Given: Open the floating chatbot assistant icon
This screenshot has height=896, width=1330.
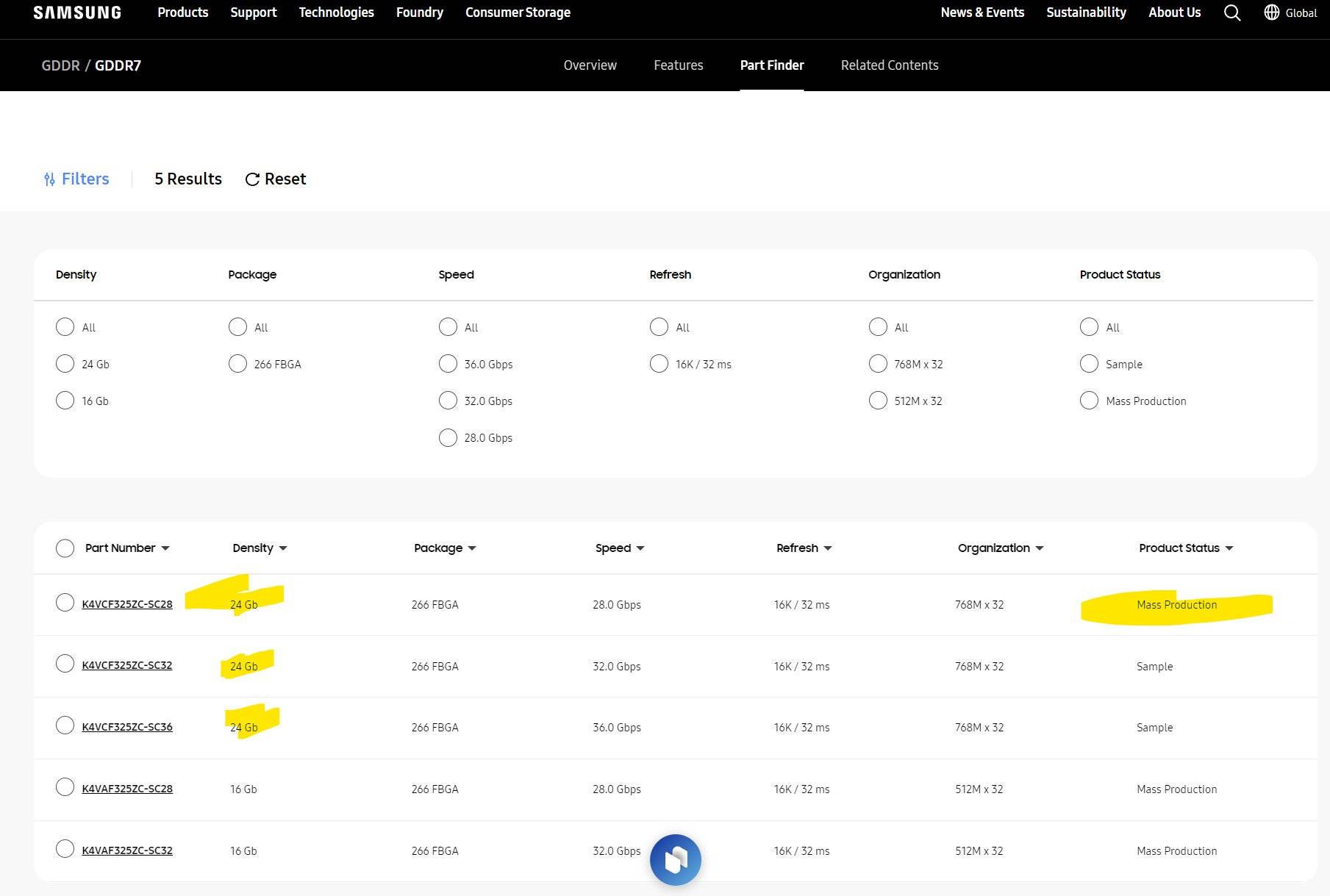Looking at the screenshot, I should click(x=674, y=859).
